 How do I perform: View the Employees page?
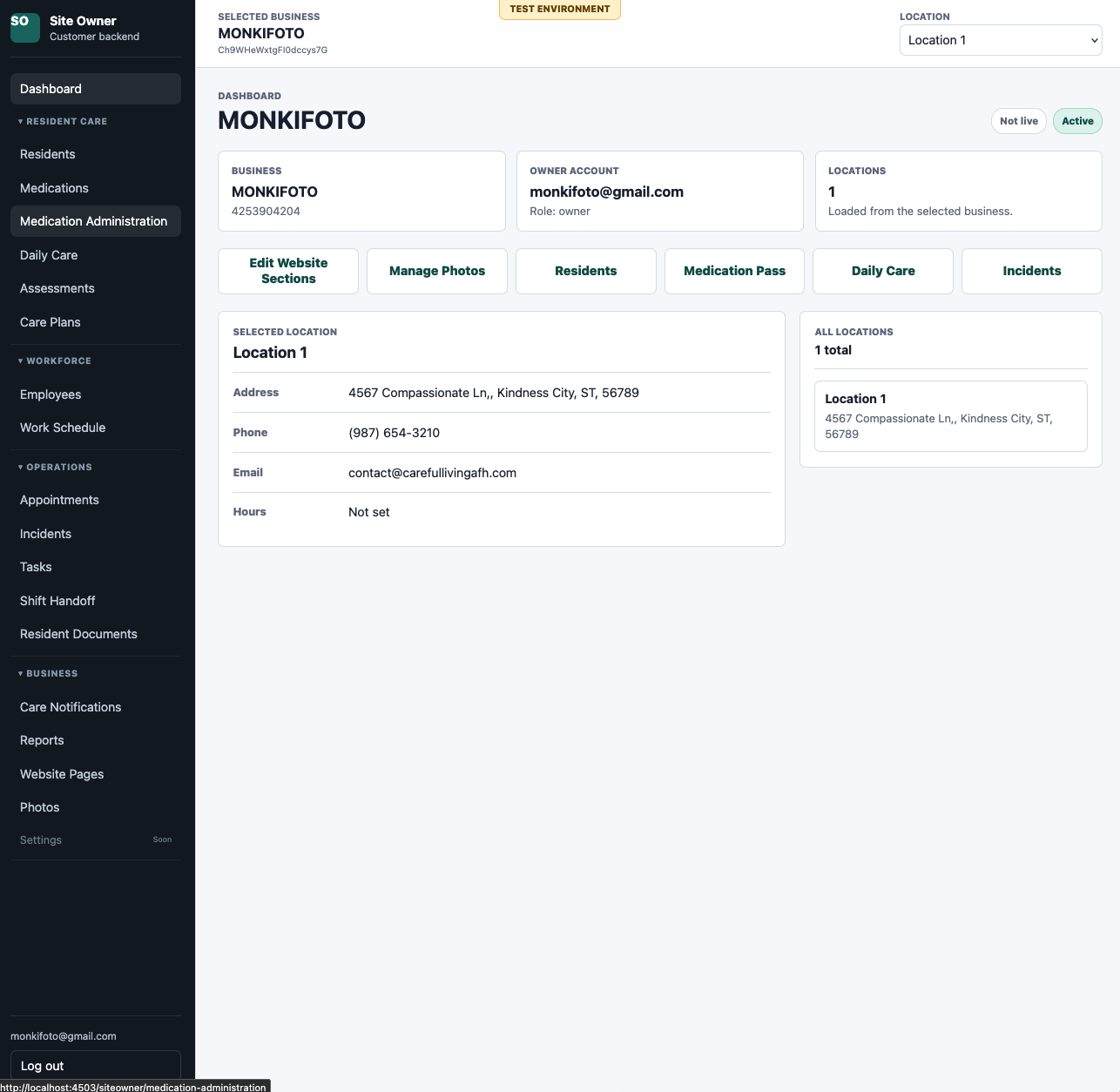96,394
